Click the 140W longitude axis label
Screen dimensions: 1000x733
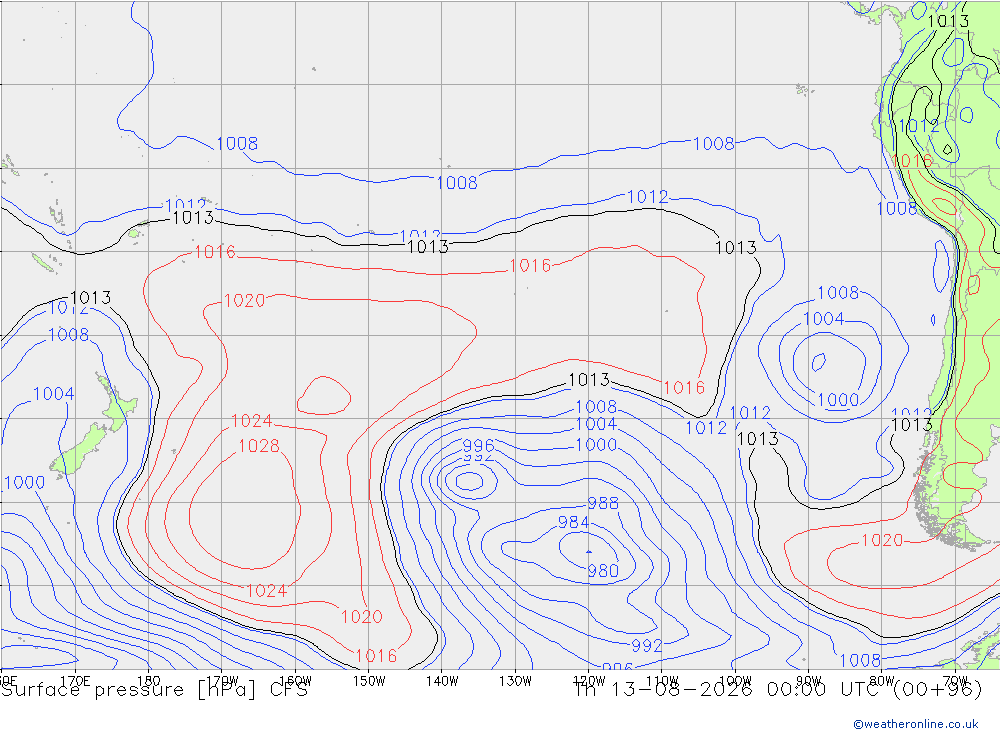(x=442, y=681)
